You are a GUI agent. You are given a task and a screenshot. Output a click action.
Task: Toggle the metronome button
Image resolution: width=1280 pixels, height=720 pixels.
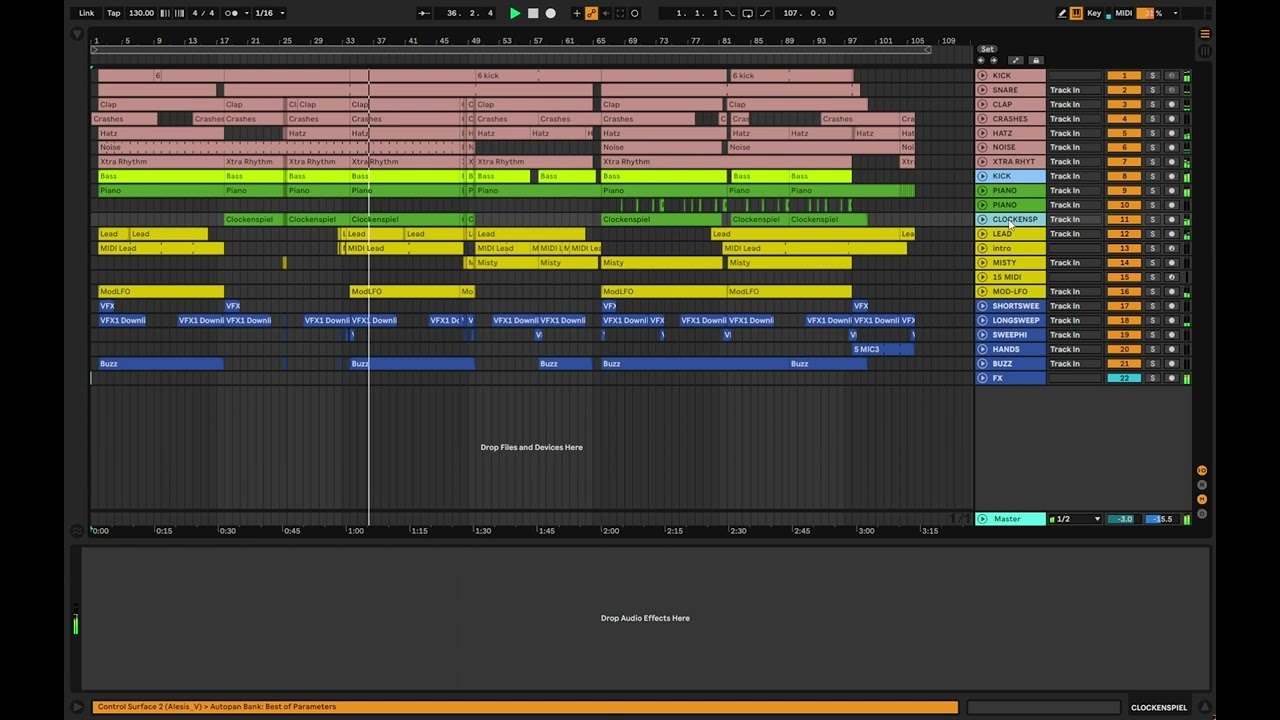point(233,13)
